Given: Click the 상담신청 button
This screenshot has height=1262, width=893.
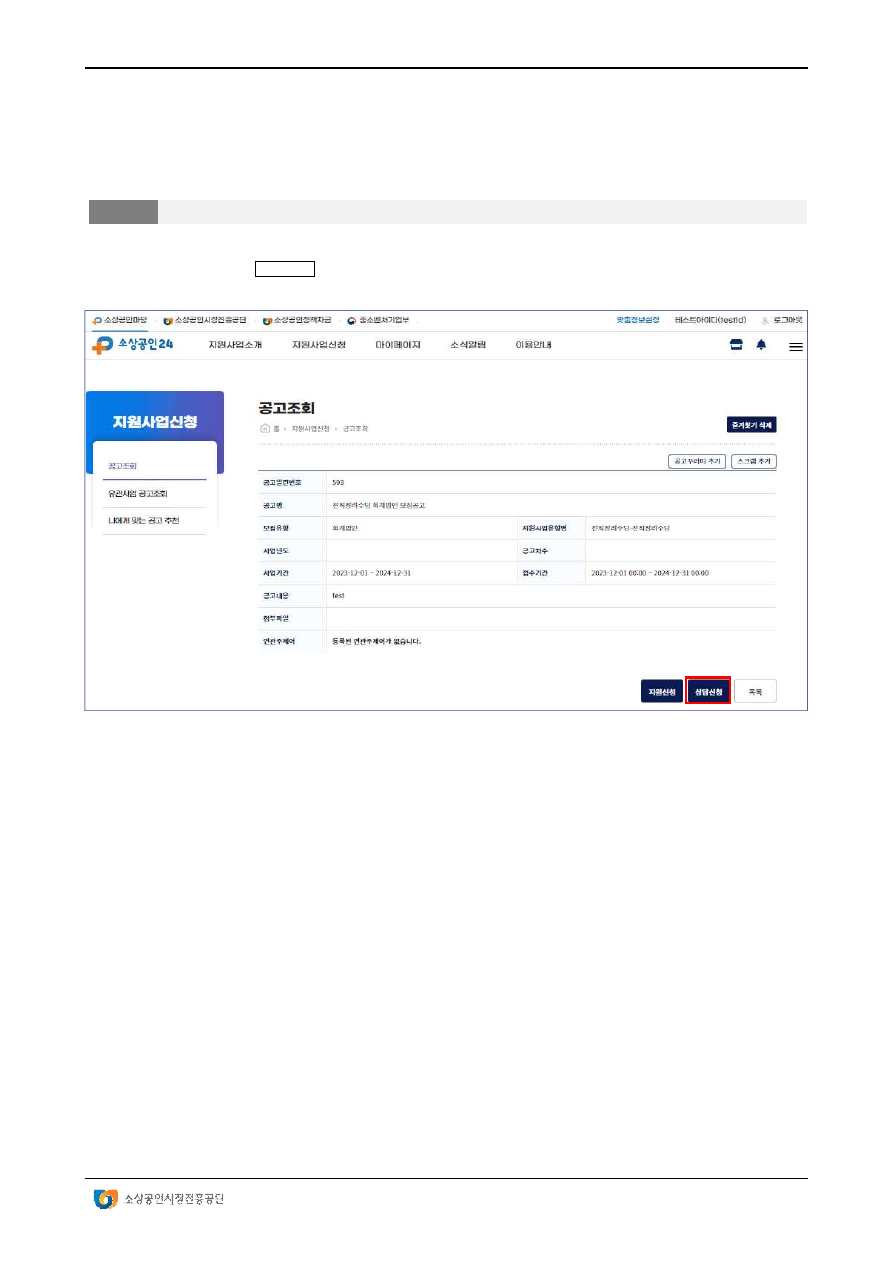Looking at the screenshot, I should pyautogui.click(x=708, y=692).
